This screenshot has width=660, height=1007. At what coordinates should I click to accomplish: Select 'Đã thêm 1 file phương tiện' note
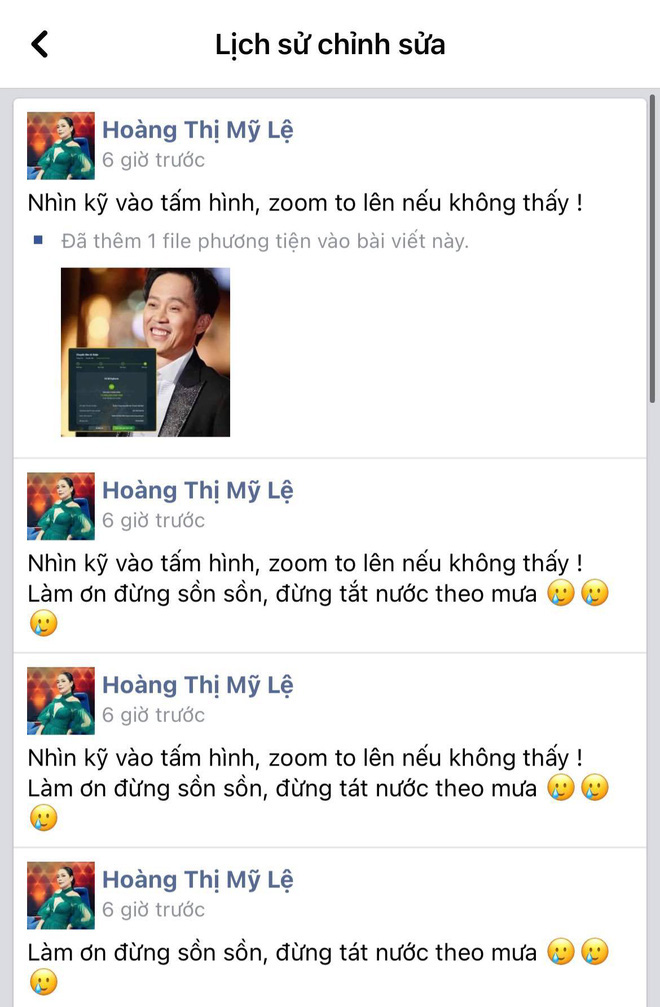click(x=265, y=241)
